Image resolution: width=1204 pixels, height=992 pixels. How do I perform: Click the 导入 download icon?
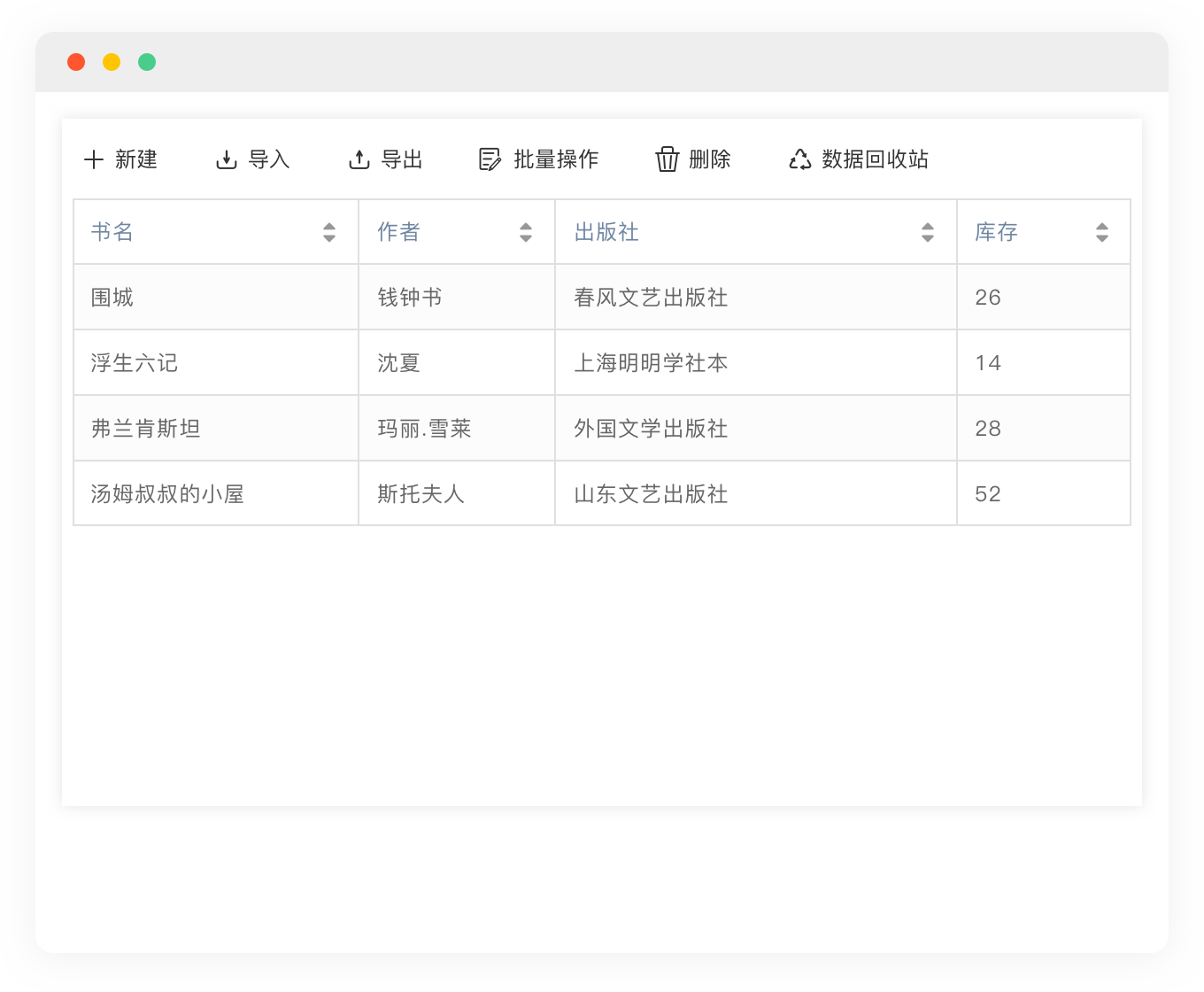tap(227, 159)
